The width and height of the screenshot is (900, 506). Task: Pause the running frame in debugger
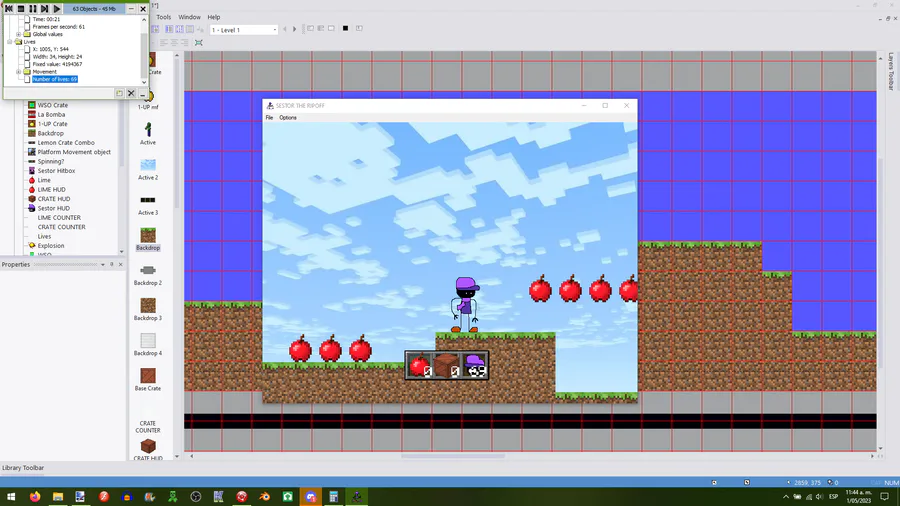coord(33,9)
